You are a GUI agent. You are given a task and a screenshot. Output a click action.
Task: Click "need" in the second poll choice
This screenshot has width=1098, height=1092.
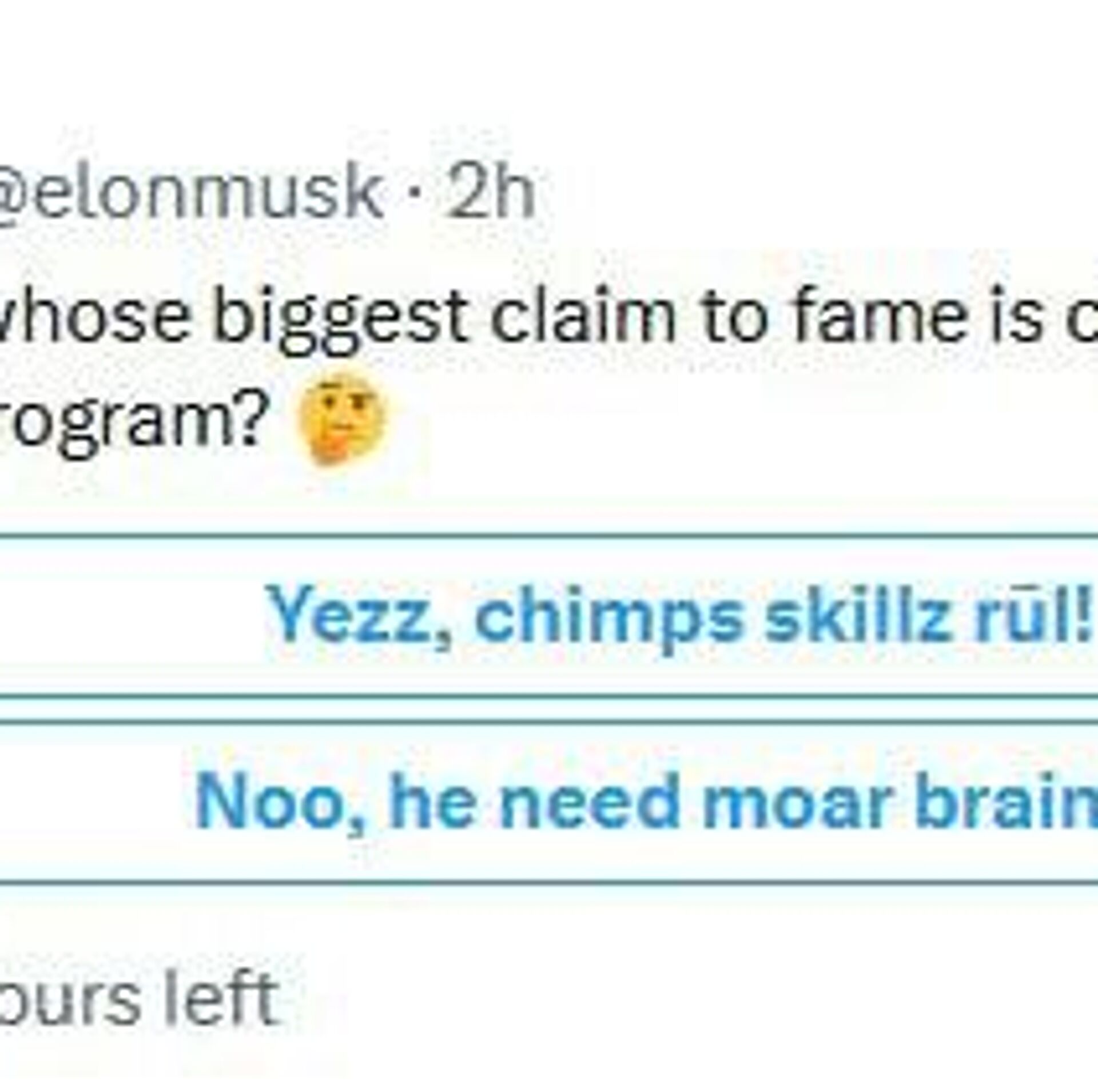tap(590, 799)
